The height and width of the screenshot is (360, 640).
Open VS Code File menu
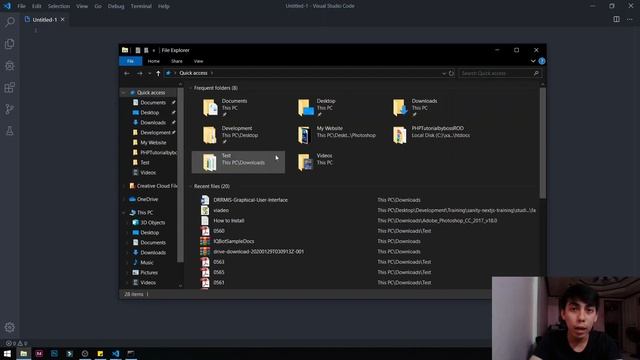click(21, 6)
